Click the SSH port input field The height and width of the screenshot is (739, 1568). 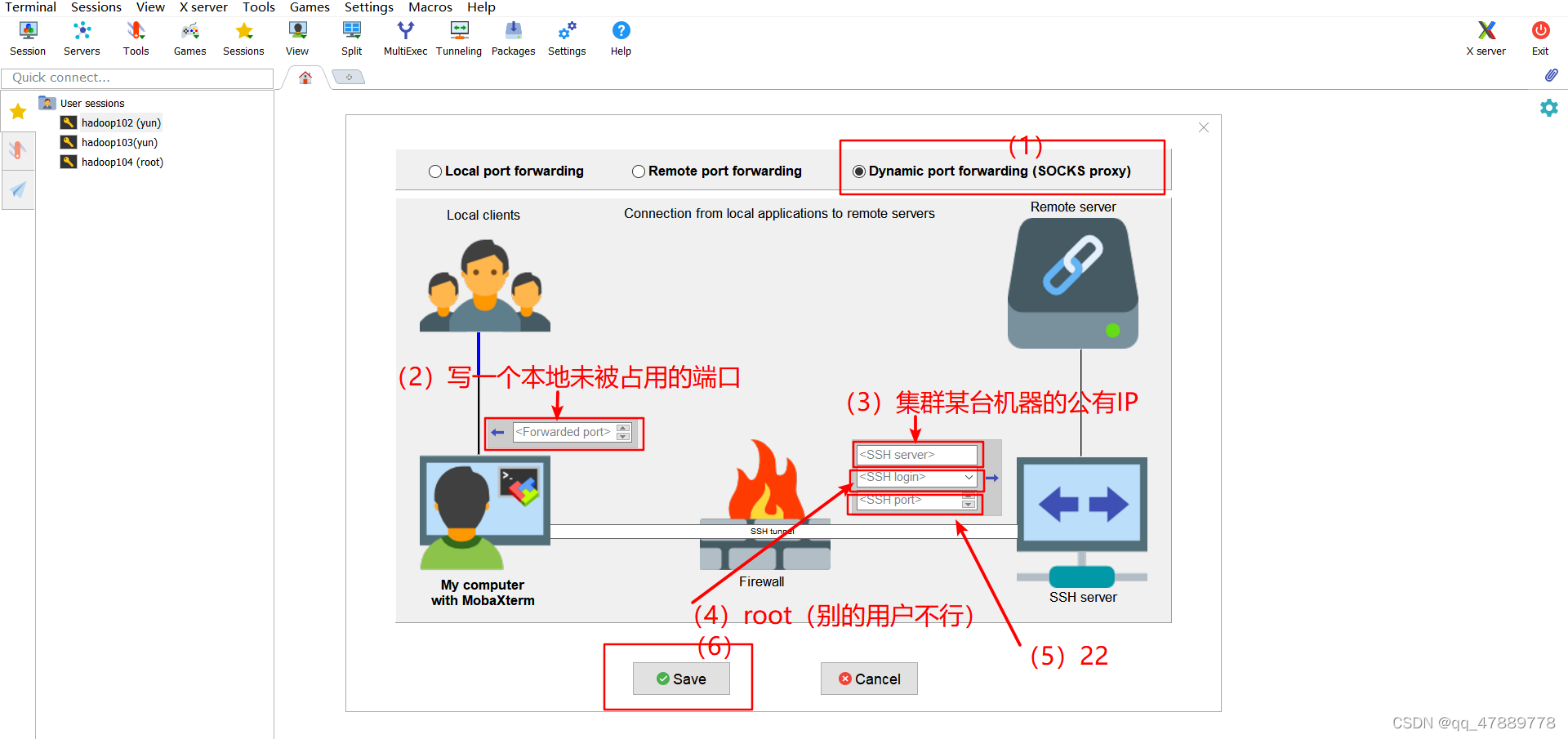[x=909, y=500]
